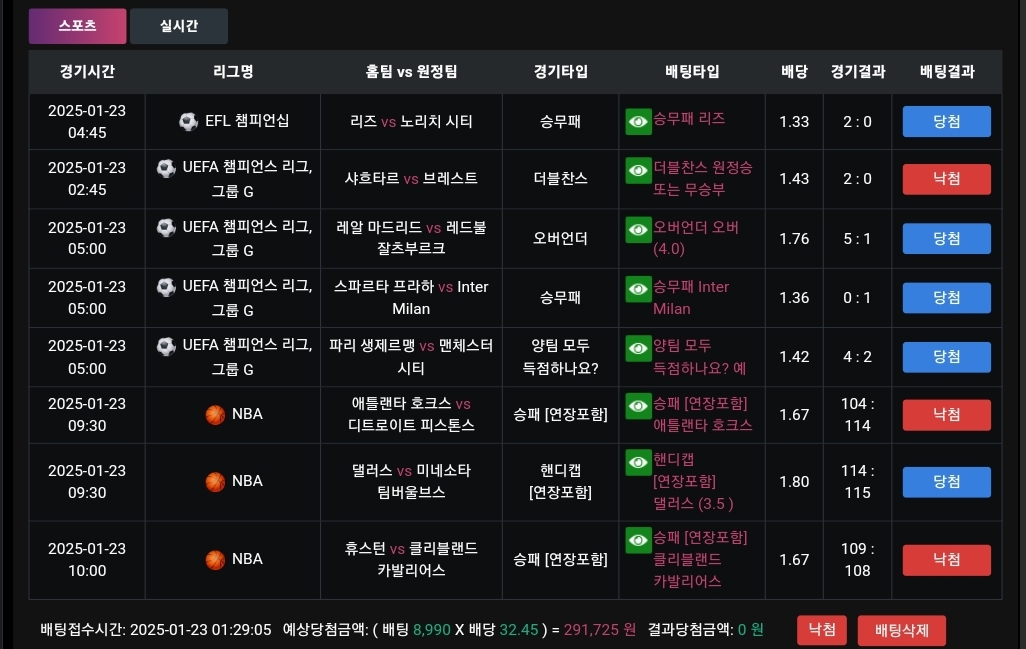Toggle the eye icon beside 오버언더 오버 (4.0)

638,231
